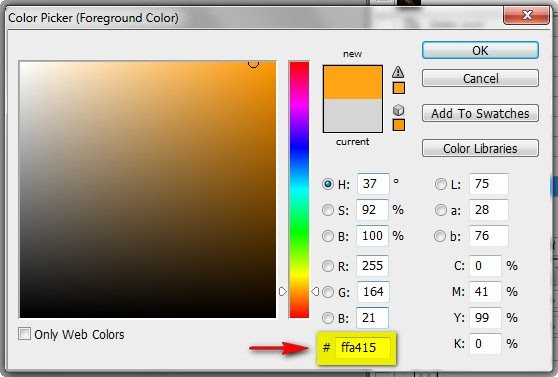Select the G green radio button
The height and width of the screenshot is (377, 558).
[328, 292]
